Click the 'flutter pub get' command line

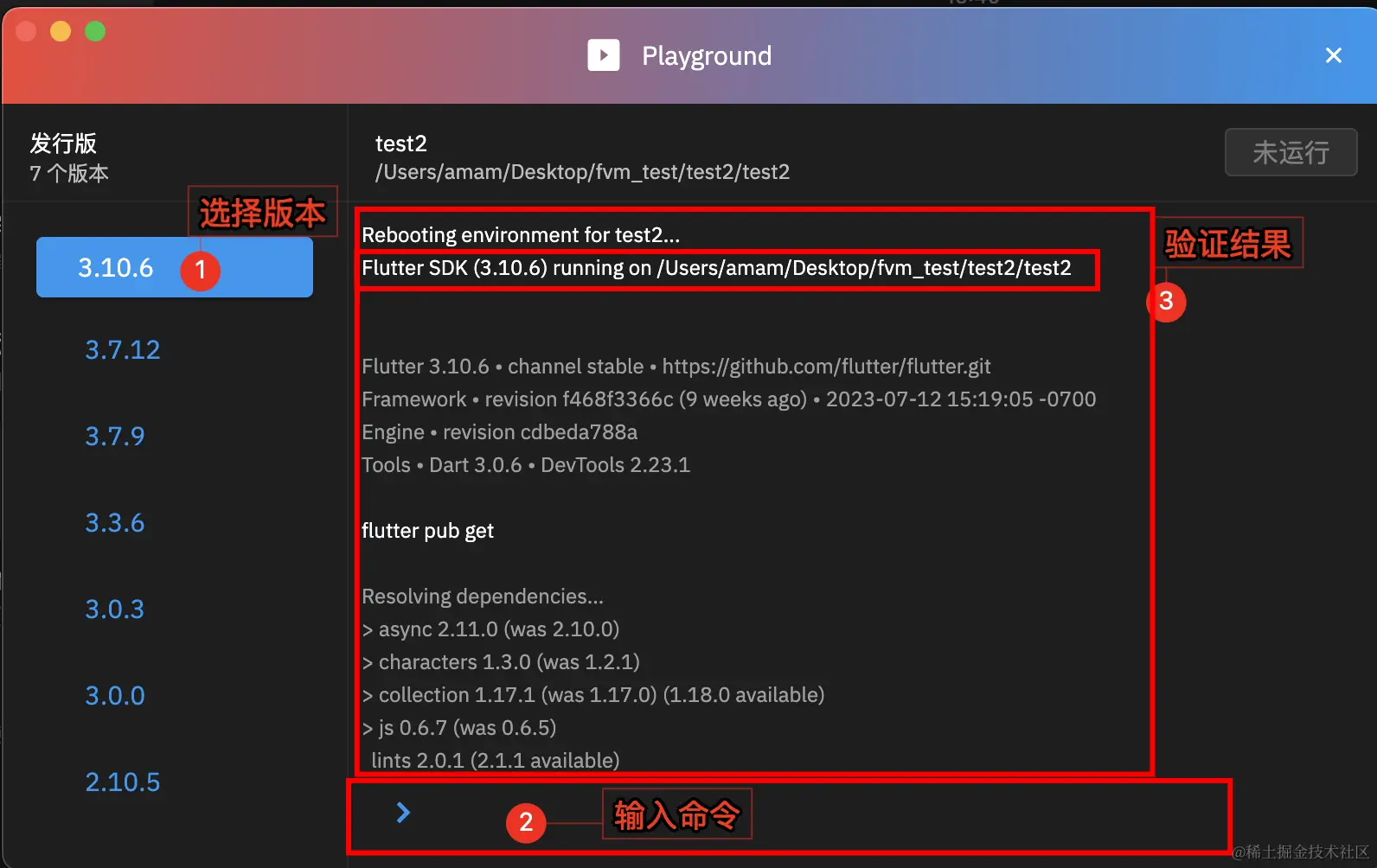click(427, 531)
